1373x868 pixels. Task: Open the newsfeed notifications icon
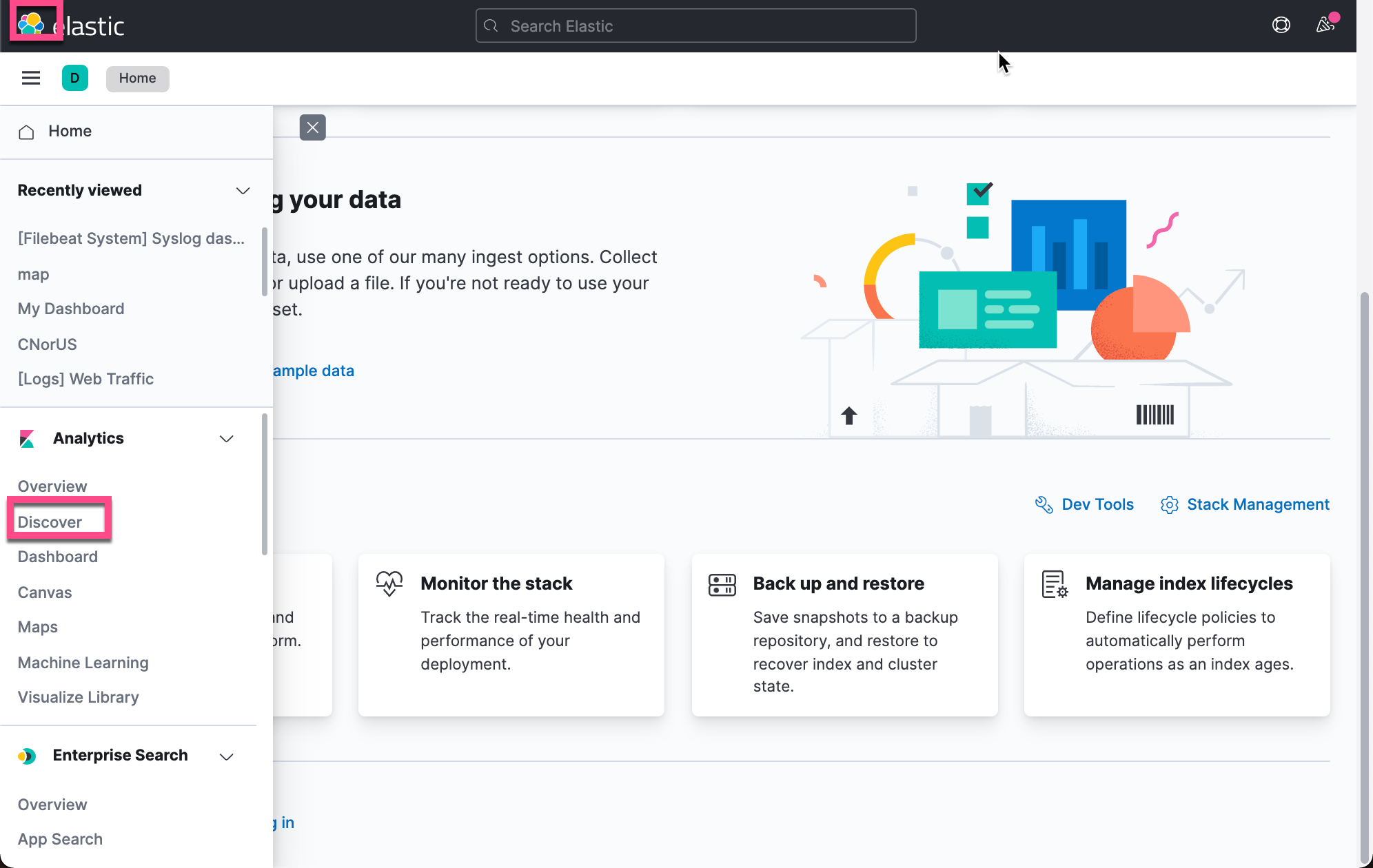(x=1325, y=25)
